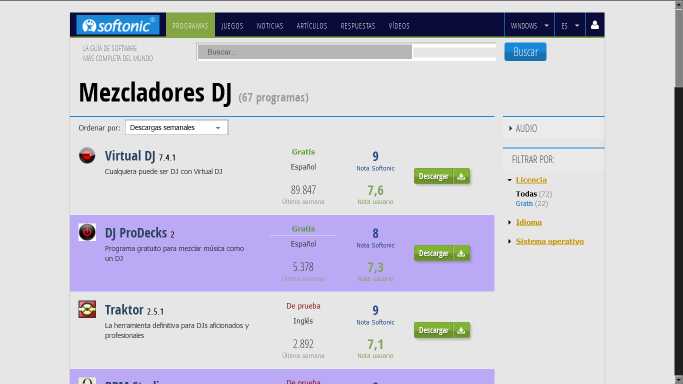This screenshot has height=384, width=683.
Task: Click the blue Buscar button
Action: (525, 52)
